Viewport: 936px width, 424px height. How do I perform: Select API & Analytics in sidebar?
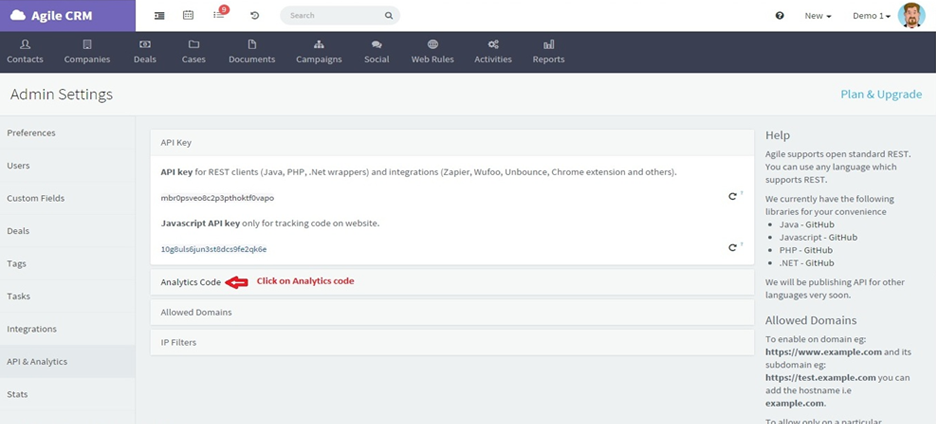click(67, 361)
